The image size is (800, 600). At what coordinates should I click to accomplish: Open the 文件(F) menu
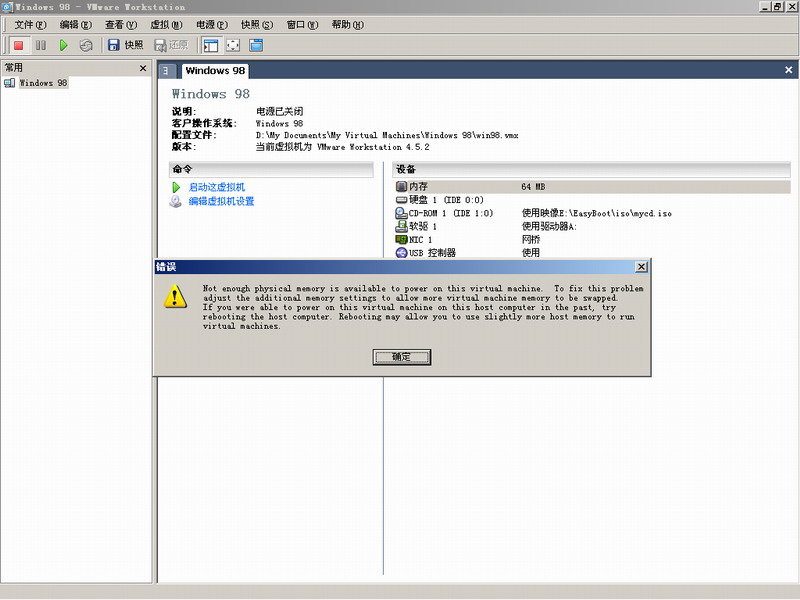[30, 25]
